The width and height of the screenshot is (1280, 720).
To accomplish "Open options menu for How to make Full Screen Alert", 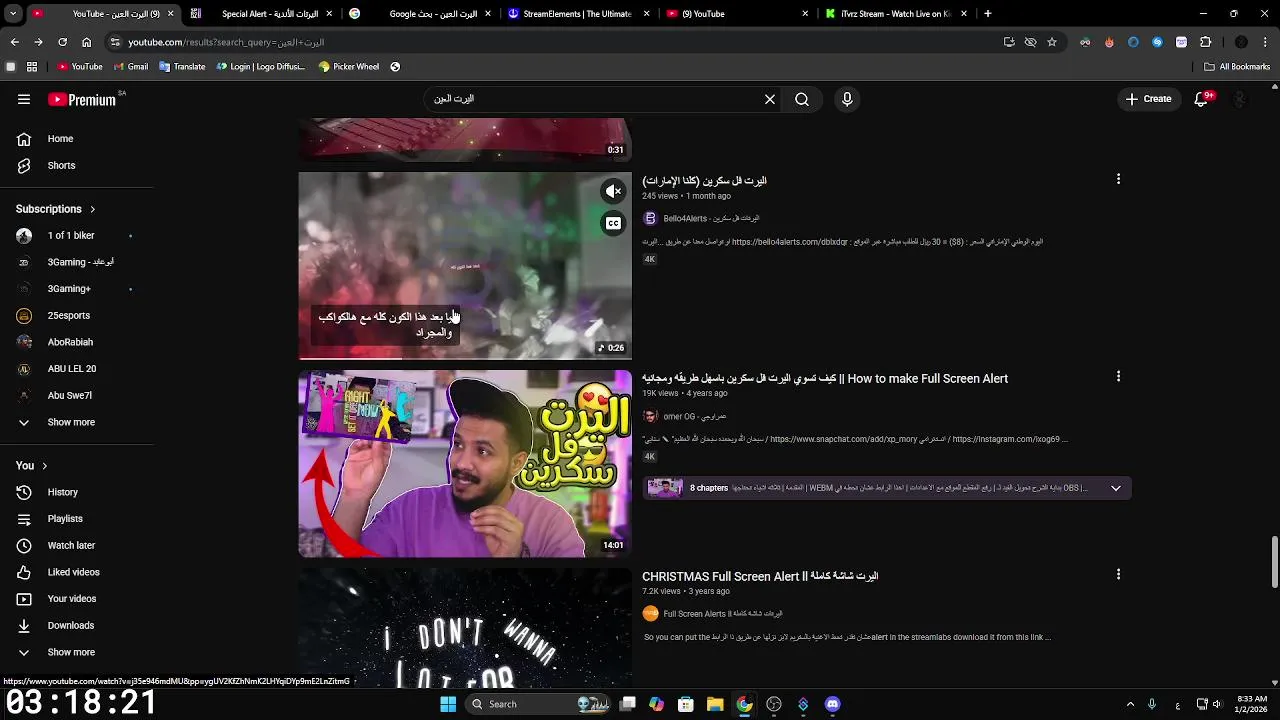I will click(x=1118, y=377).
